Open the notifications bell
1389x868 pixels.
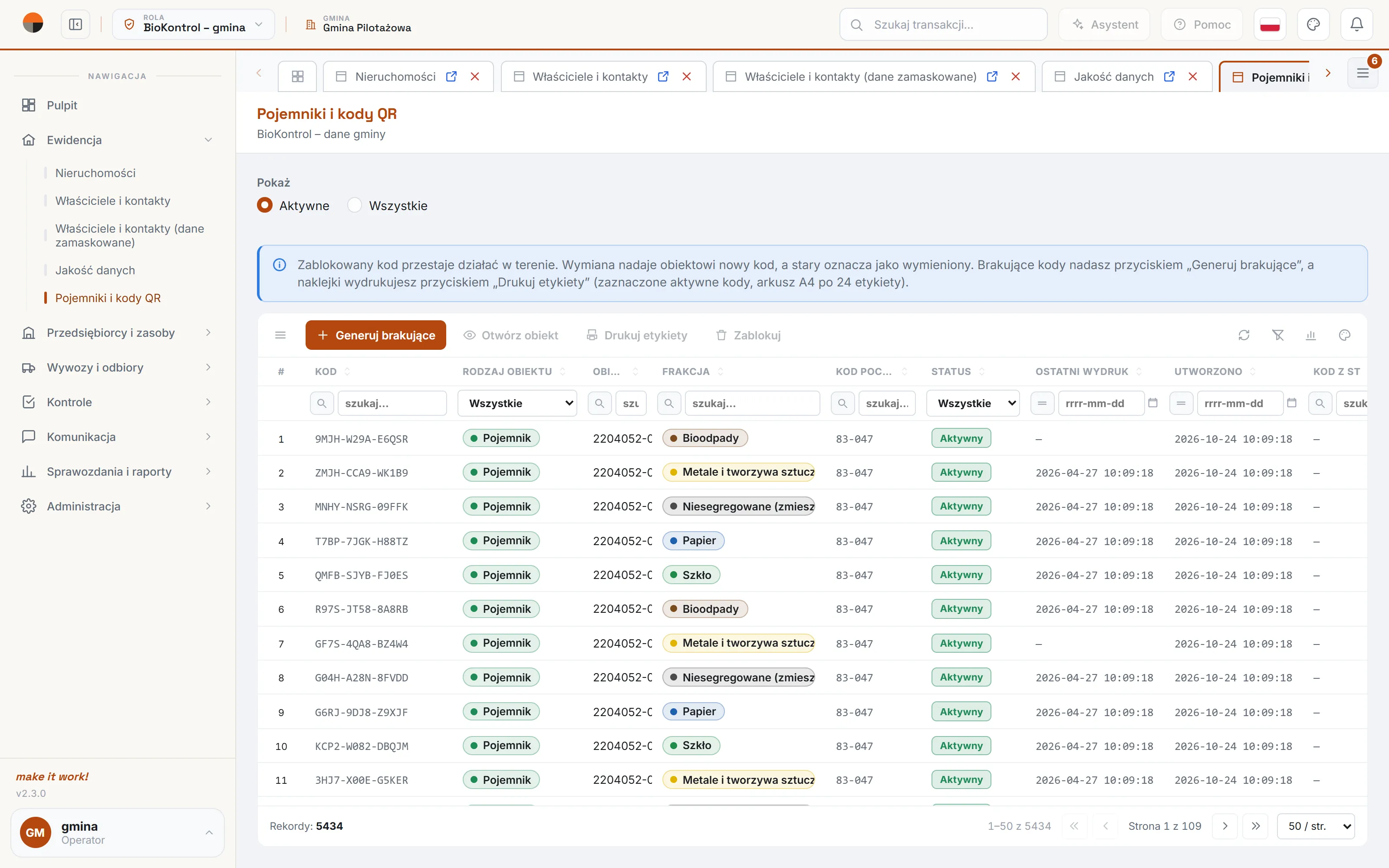1356,25
